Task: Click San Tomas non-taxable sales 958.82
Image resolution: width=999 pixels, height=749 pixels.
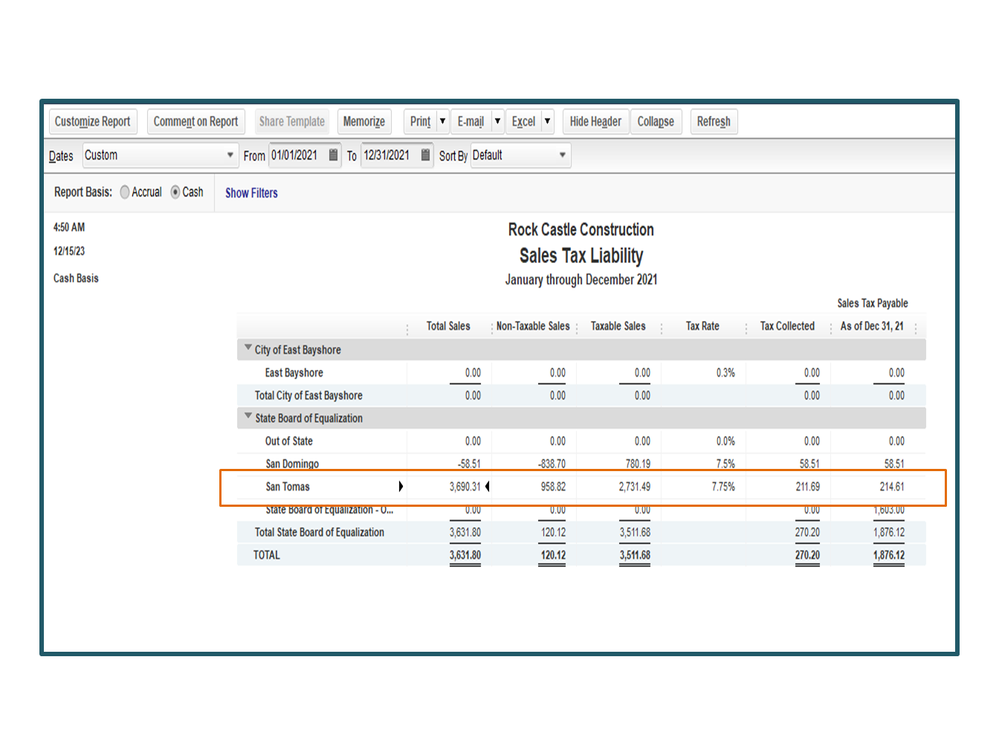Action: click(x=553, y=487)
